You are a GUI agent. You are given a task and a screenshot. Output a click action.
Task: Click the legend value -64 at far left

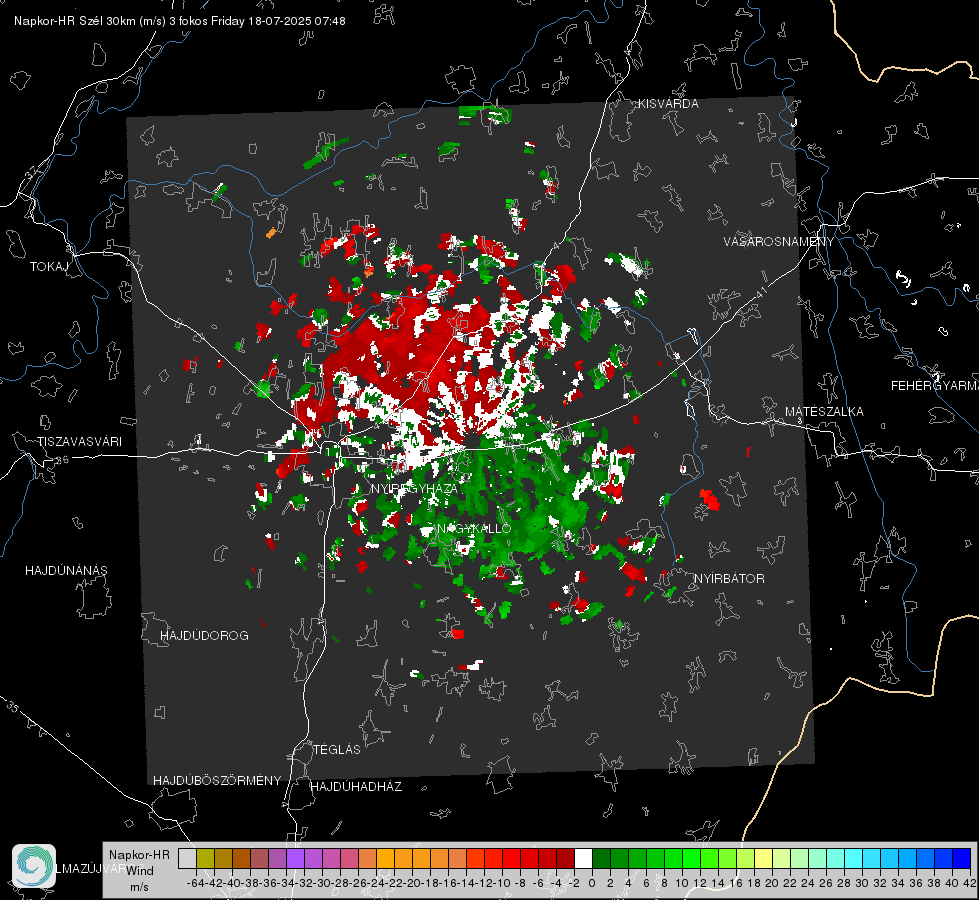pos(196,883)
